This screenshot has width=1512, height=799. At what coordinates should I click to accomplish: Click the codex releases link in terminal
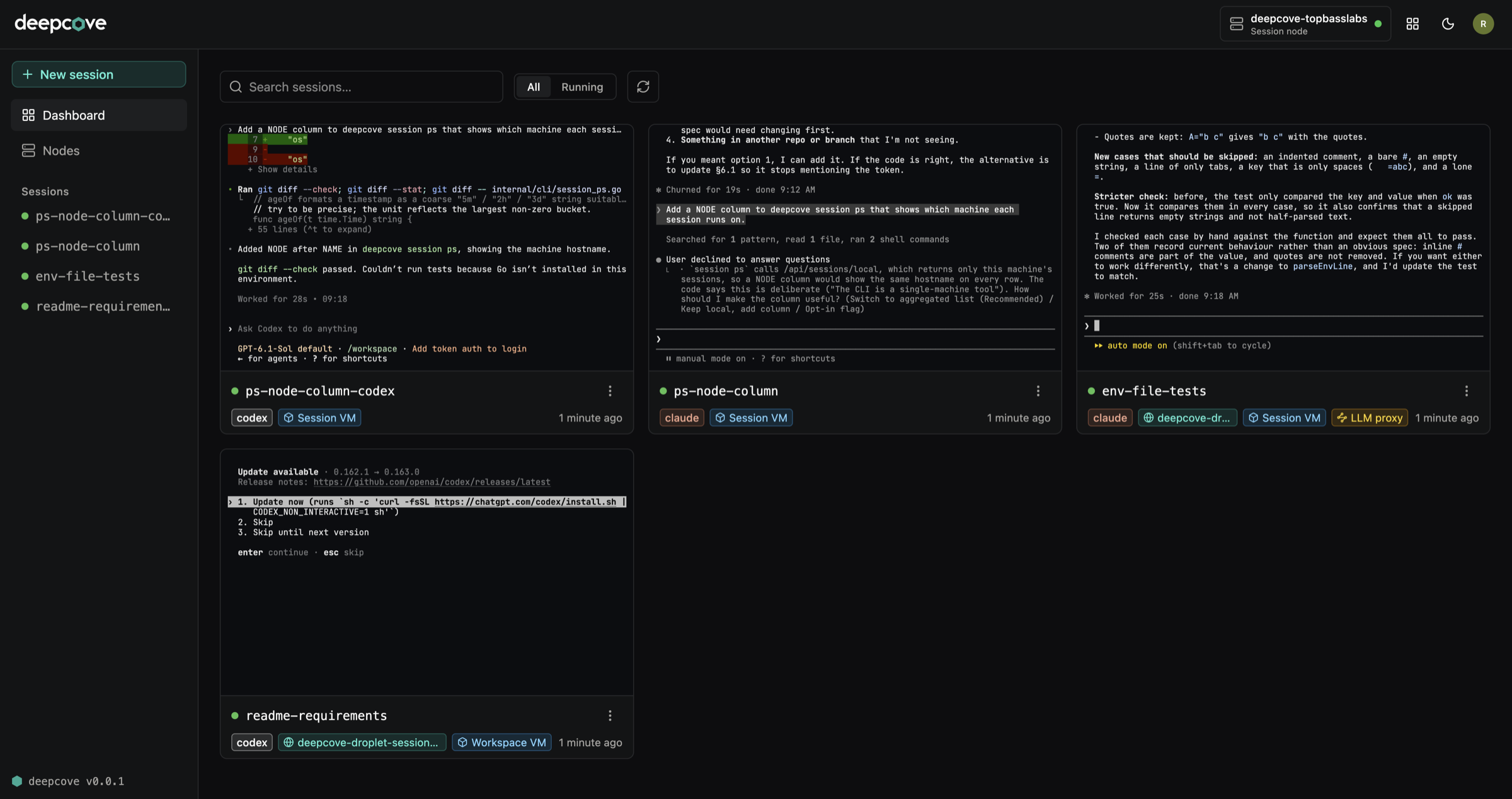(432, 481)
